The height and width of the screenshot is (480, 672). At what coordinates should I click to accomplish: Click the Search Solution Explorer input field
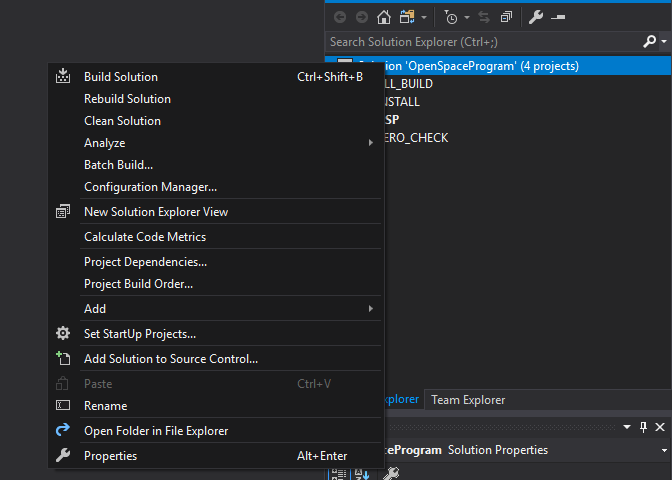click(483, 42)
